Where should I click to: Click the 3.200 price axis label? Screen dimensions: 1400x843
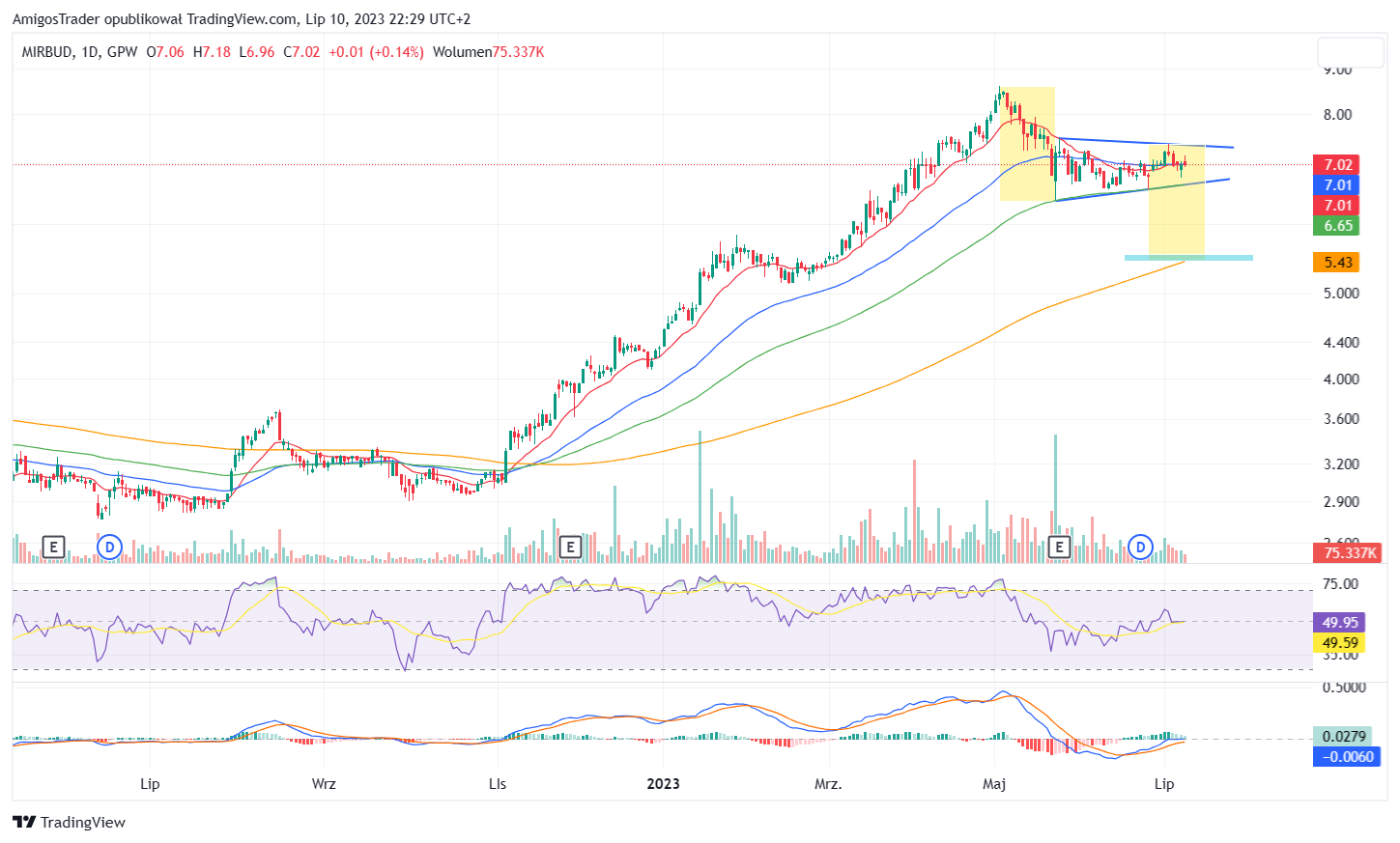[x=1341, y=464]
